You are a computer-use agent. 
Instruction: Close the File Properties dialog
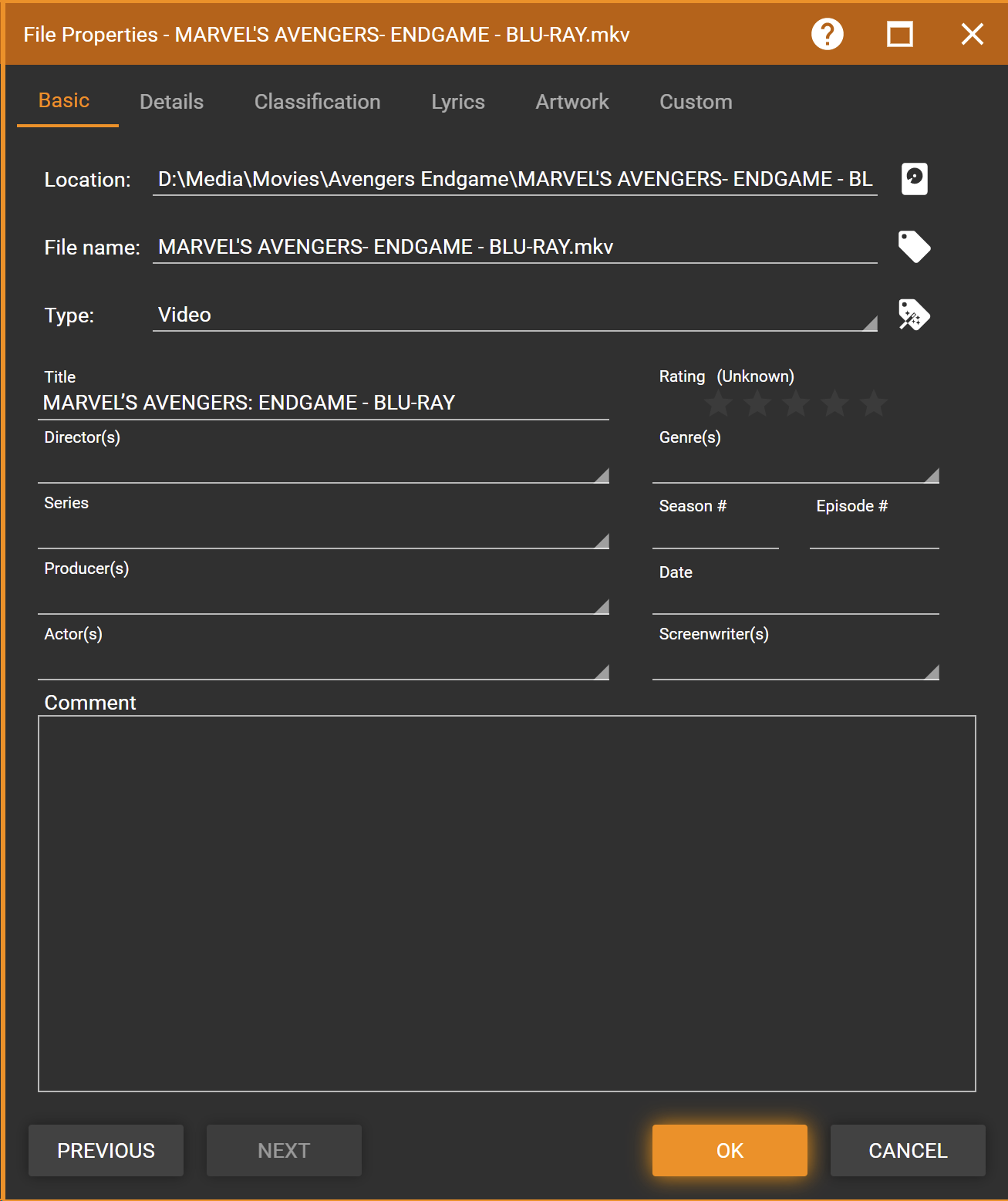tap(972, 34)
